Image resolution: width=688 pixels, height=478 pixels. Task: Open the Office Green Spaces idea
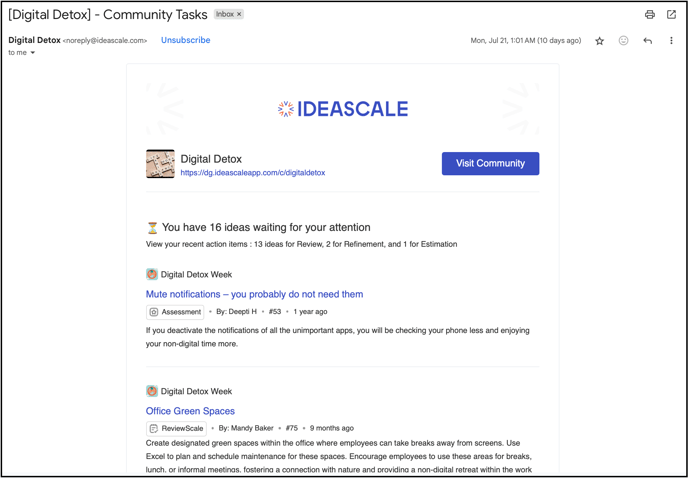tap(190, 411)
